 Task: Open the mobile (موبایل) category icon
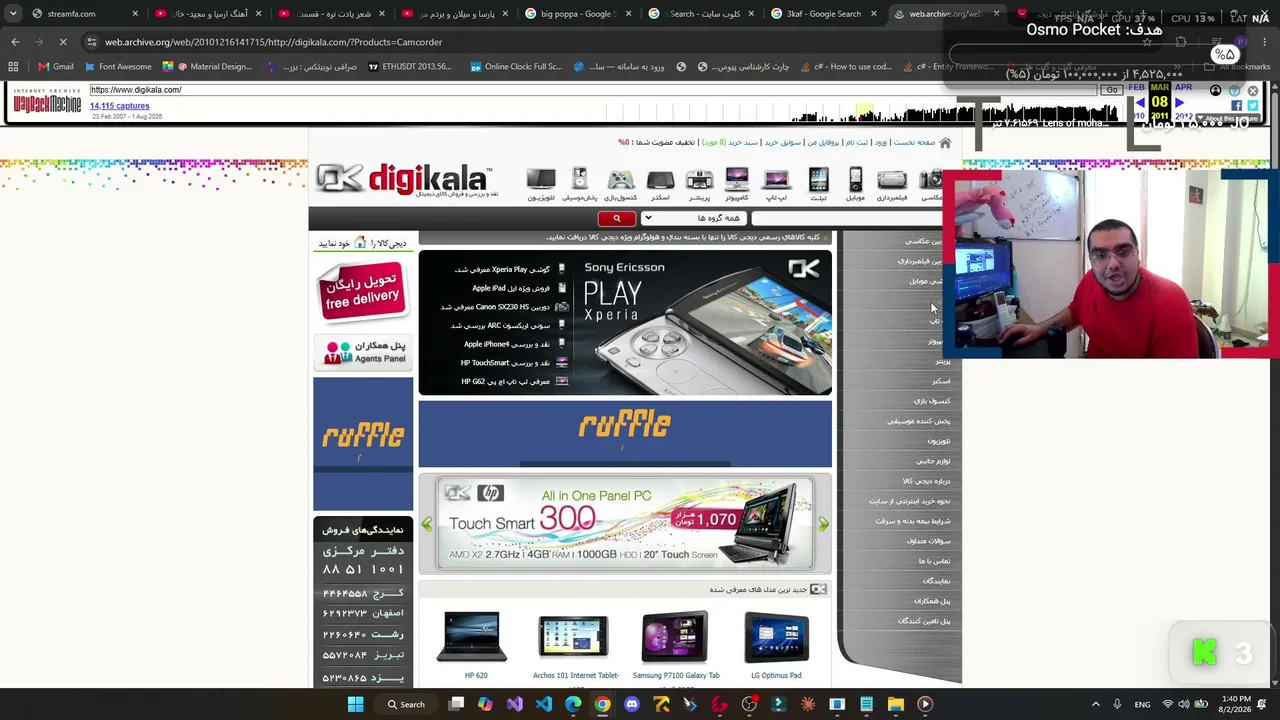click(855, 183)
